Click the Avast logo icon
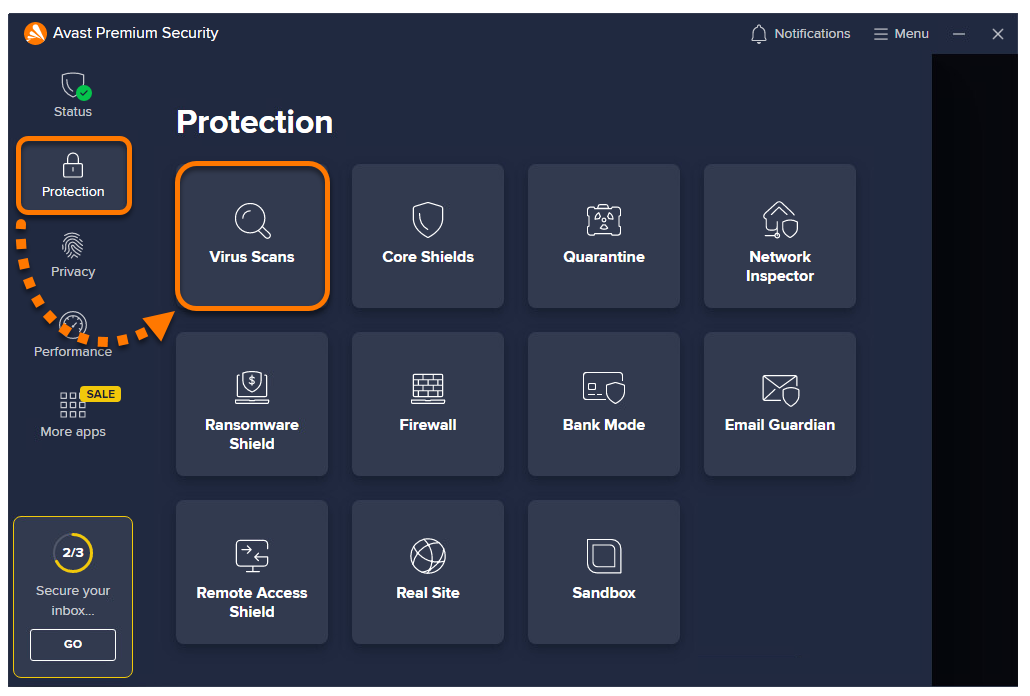 [x=35, y=33]
